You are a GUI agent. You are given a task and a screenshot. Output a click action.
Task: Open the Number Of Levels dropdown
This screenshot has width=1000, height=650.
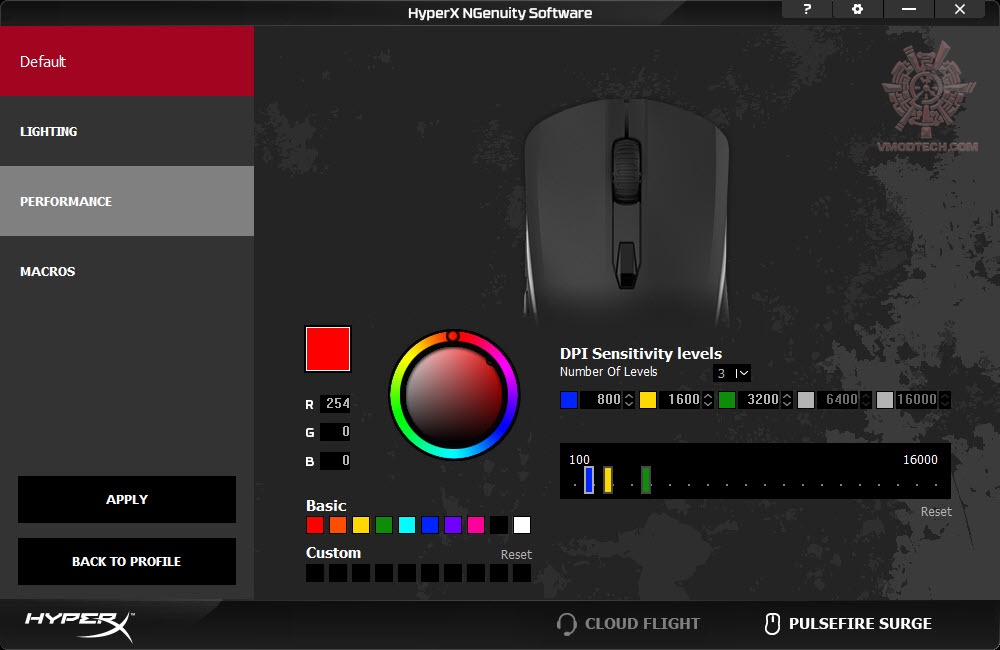(x=732, y=373)
